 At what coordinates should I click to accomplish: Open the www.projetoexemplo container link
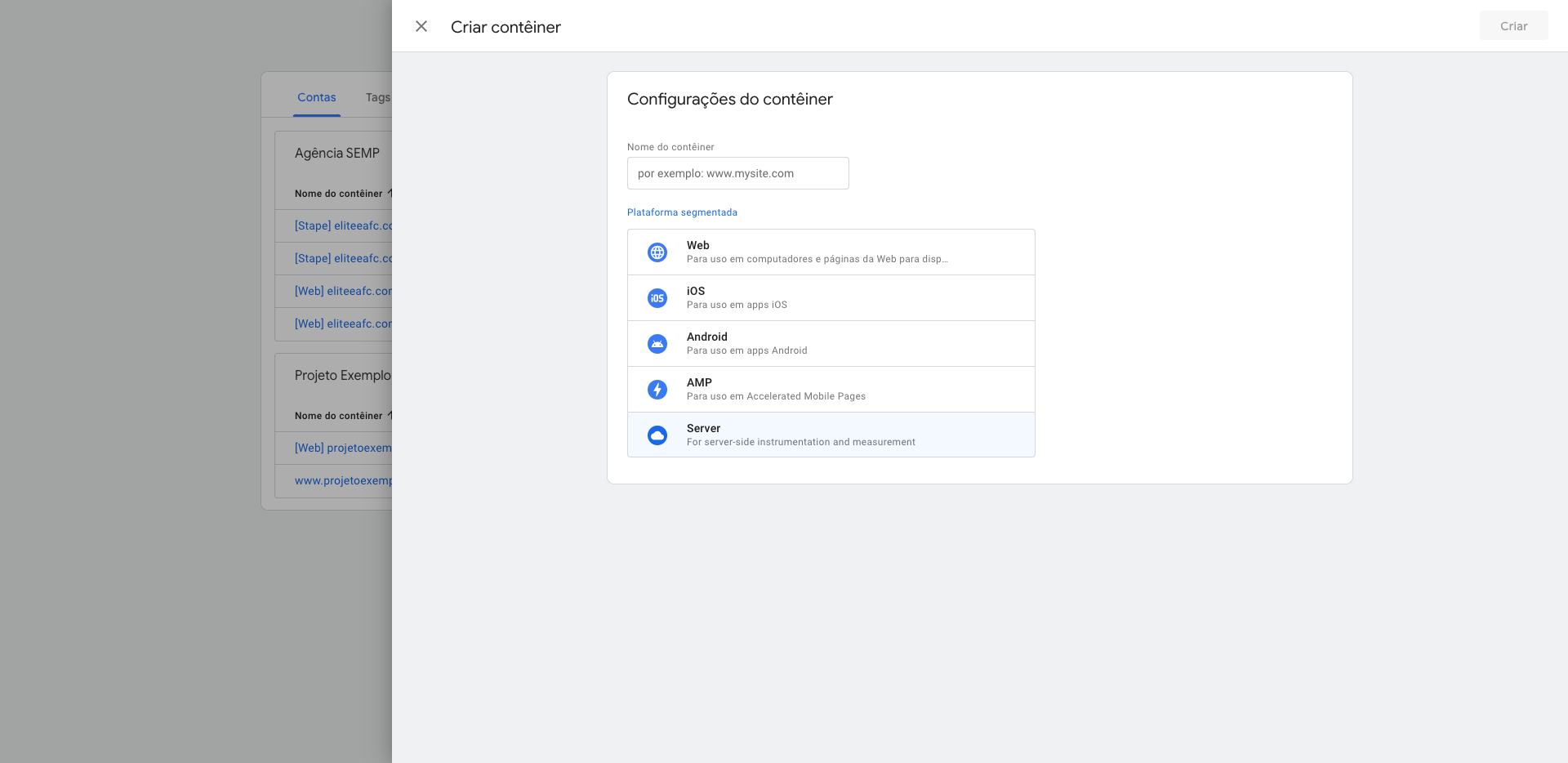[343, 480]
